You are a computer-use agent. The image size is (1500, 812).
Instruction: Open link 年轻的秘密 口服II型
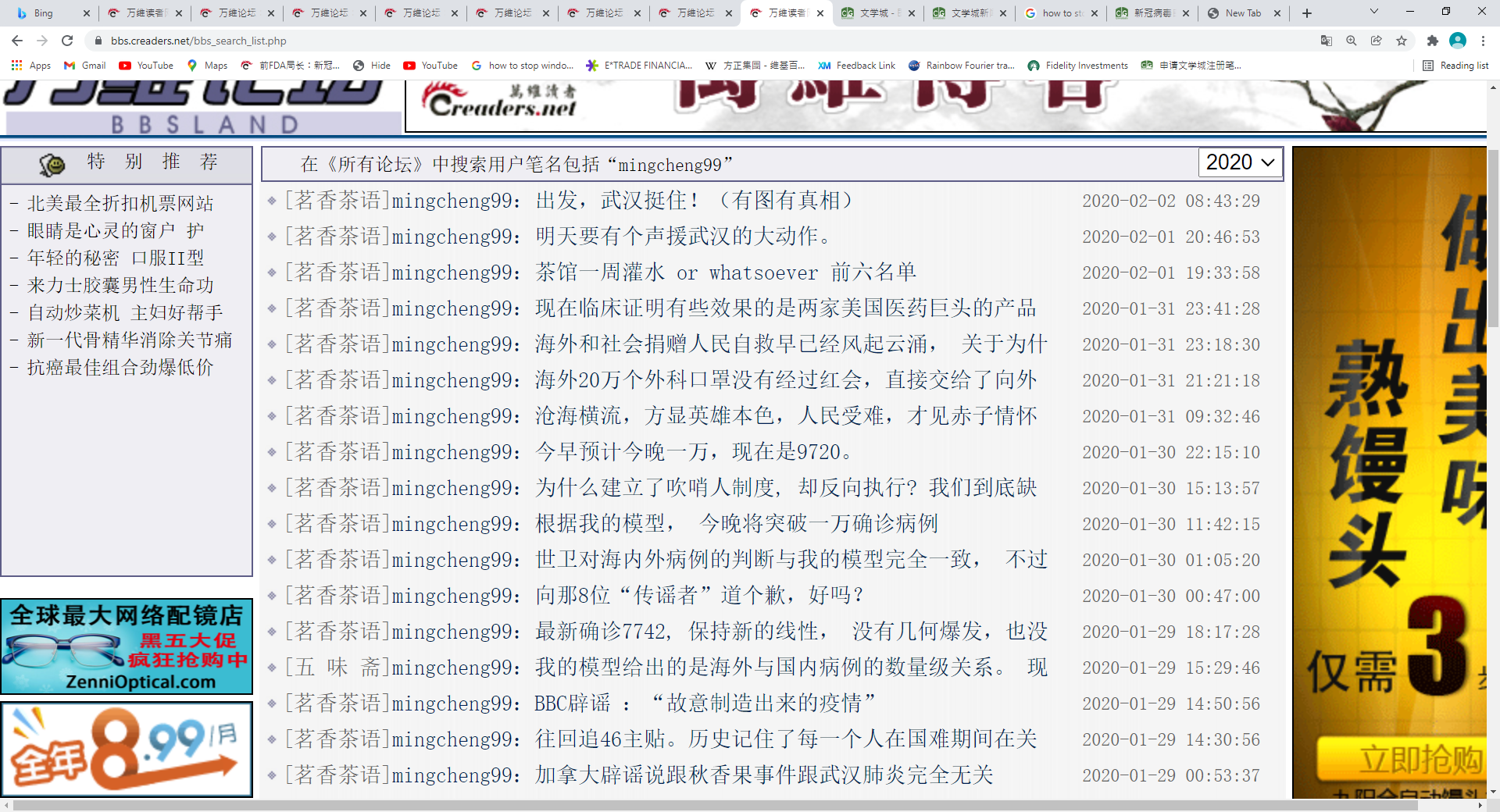116,258
